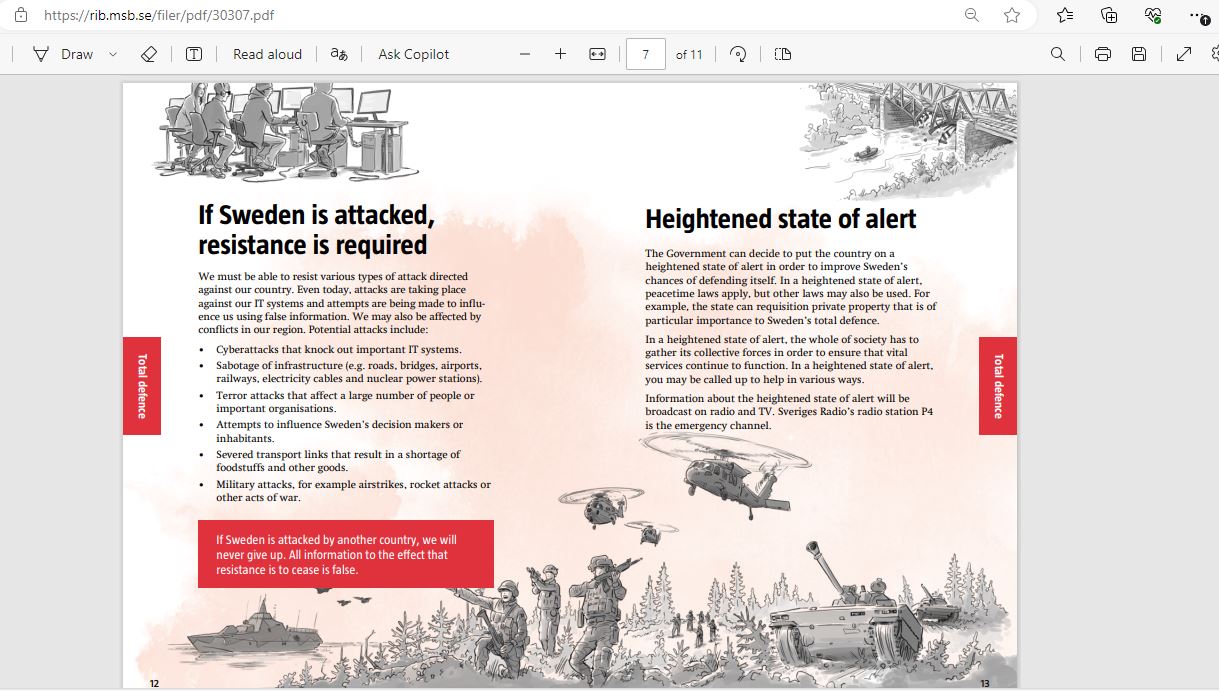Zoom out with the minus button
Screen dimensions: 1219x691
point(525,54)
